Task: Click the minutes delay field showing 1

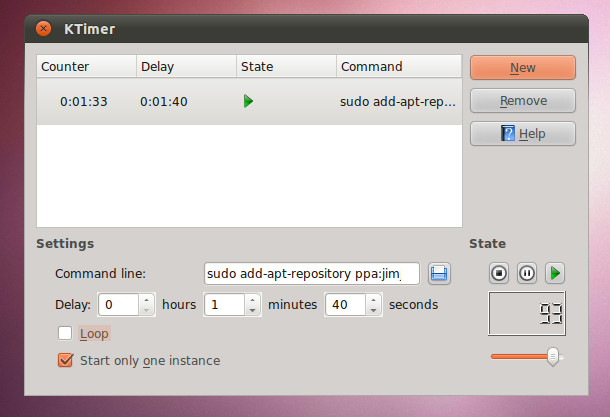Action: (225, 304)
